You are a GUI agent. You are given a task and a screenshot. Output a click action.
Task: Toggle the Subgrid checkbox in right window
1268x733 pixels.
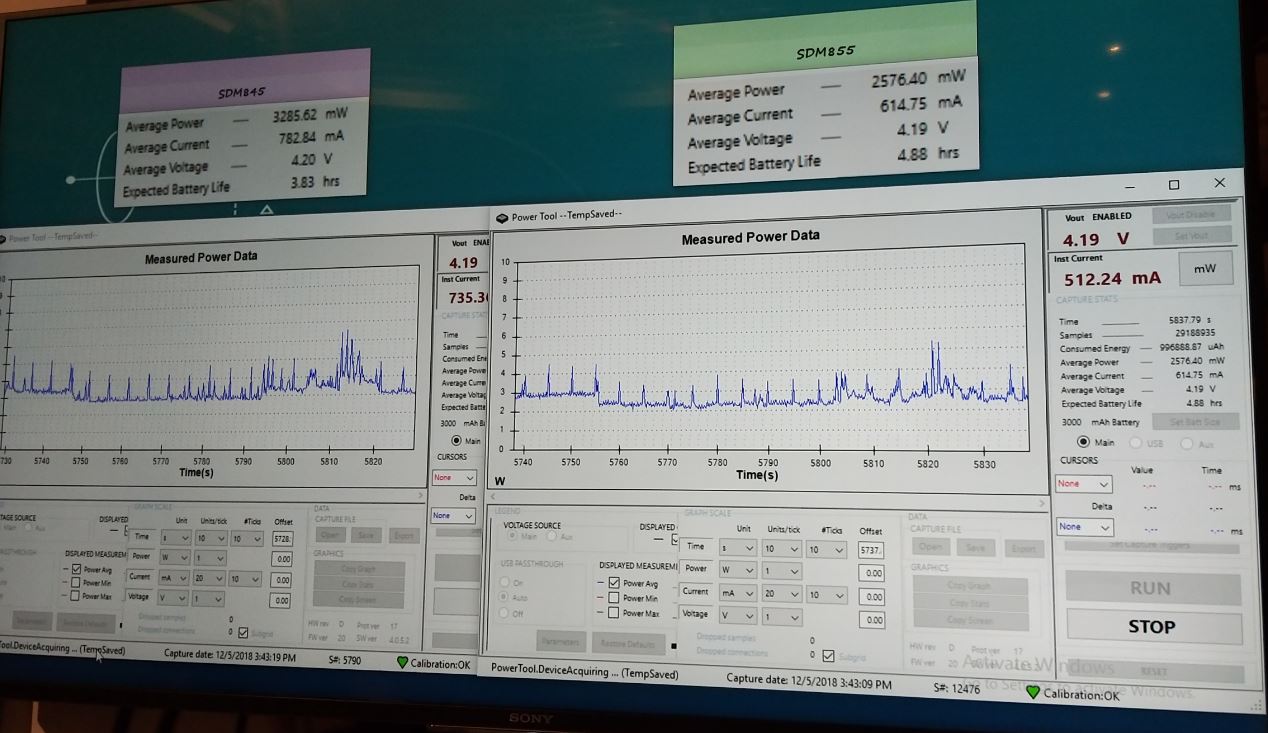828,656
